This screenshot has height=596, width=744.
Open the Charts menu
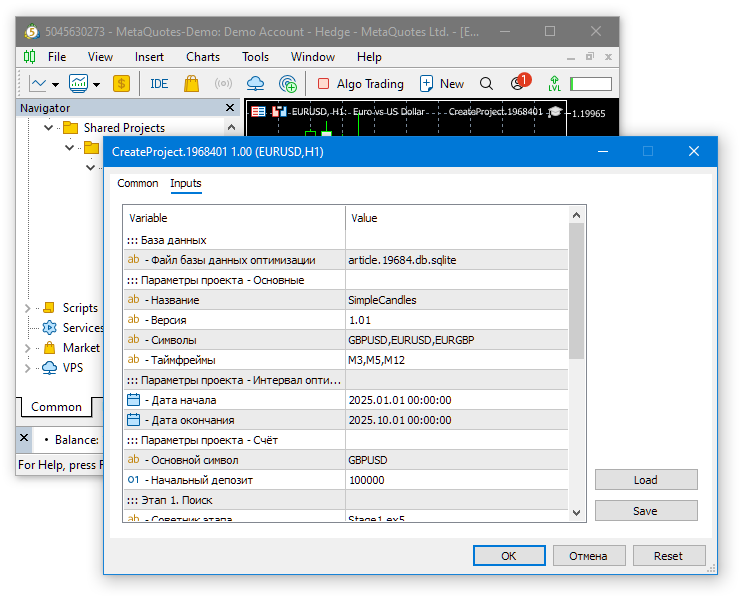pyautogui.click(x=203, y=57)
